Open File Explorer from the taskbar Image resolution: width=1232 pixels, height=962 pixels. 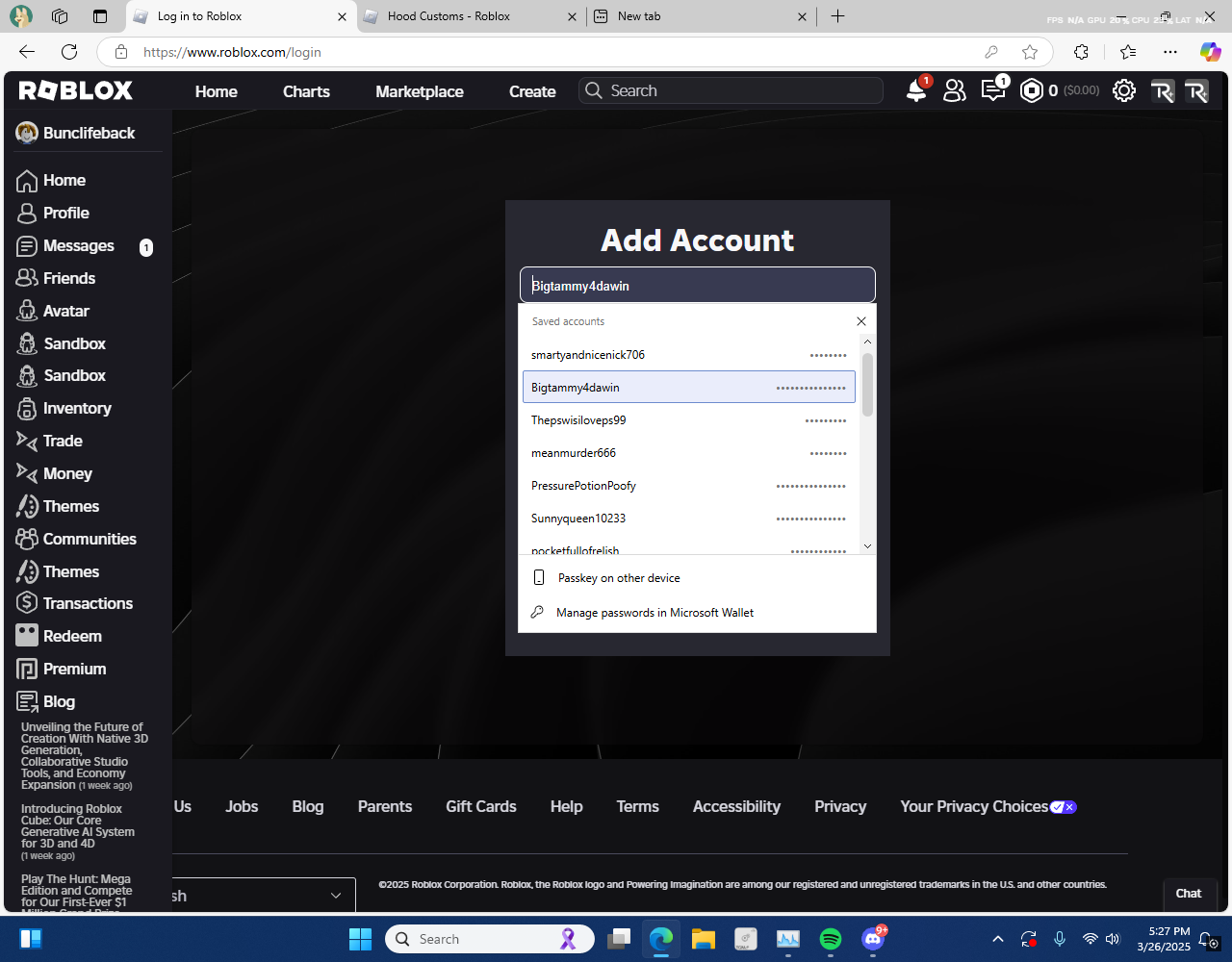tap(703, 939)
